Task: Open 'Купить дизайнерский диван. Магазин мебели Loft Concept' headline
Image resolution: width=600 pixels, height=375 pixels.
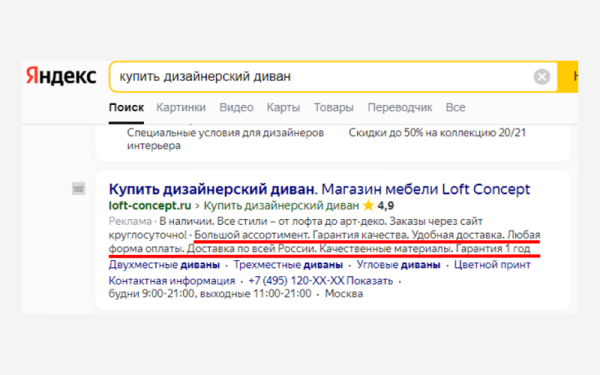Action: 319,189
